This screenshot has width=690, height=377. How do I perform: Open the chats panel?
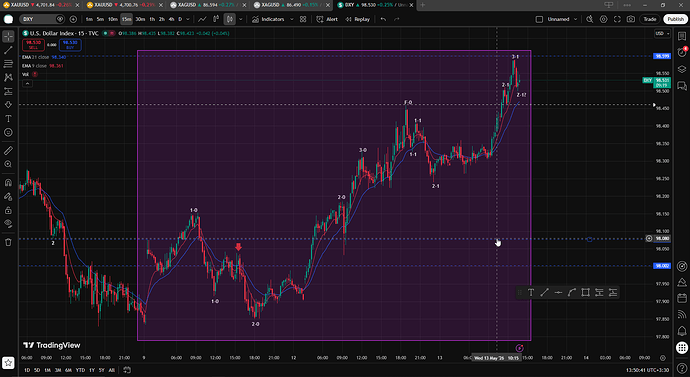tap(682, 85)
